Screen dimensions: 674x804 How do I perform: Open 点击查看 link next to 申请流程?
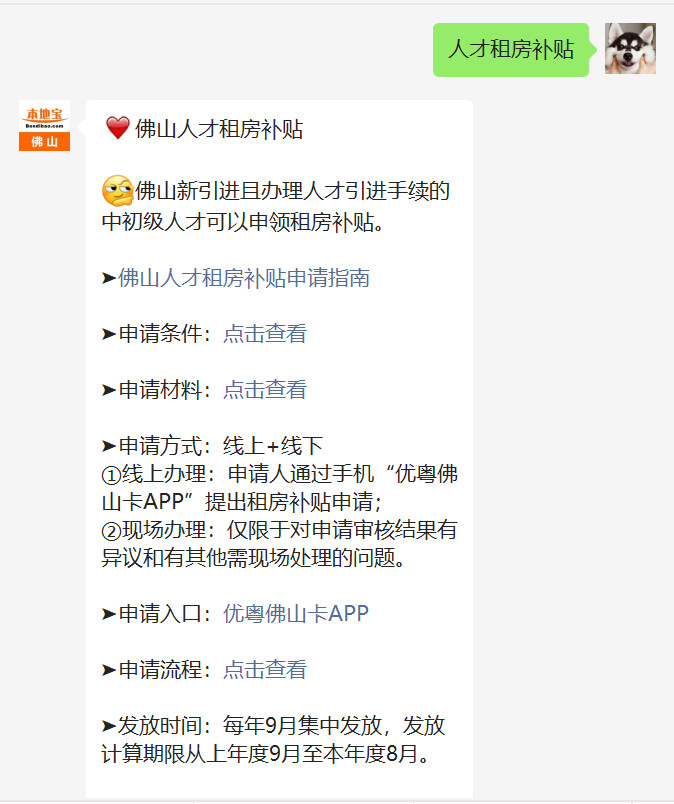click(x=265, y=670)
